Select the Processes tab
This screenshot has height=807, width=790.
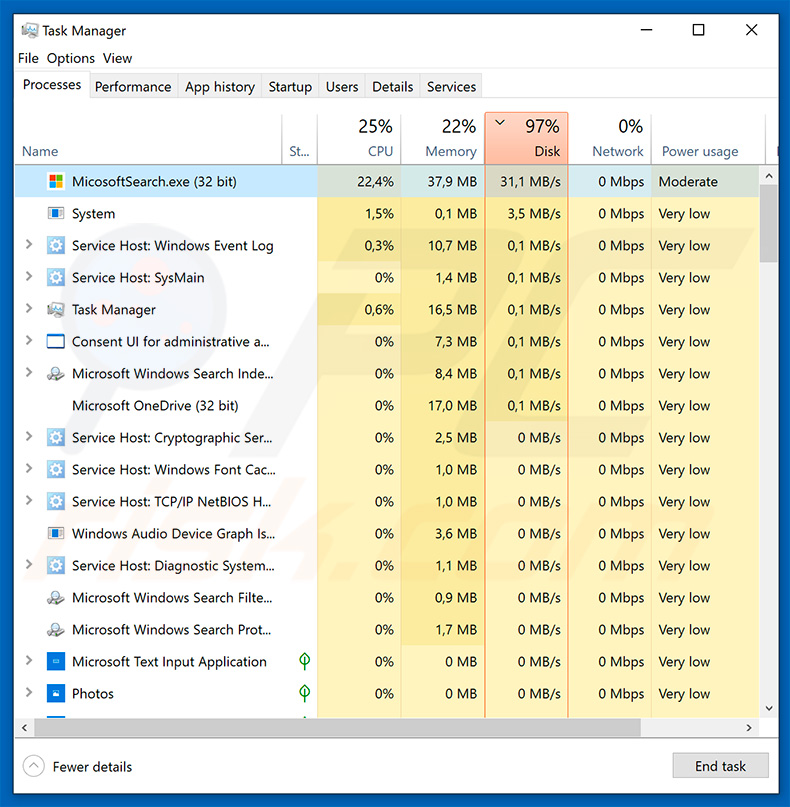tap(52, 84)
